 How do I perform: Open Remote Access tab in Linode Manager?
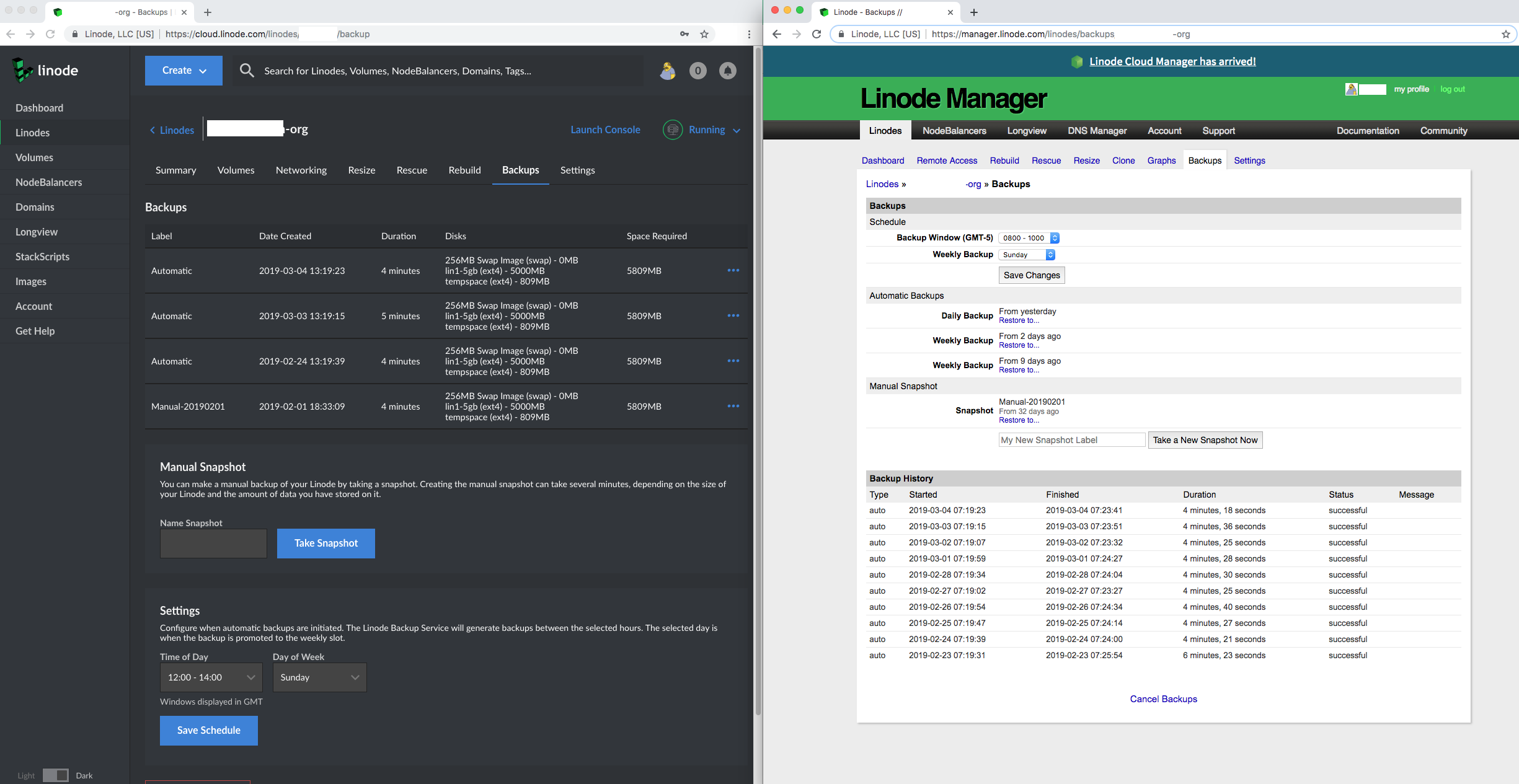947,161
